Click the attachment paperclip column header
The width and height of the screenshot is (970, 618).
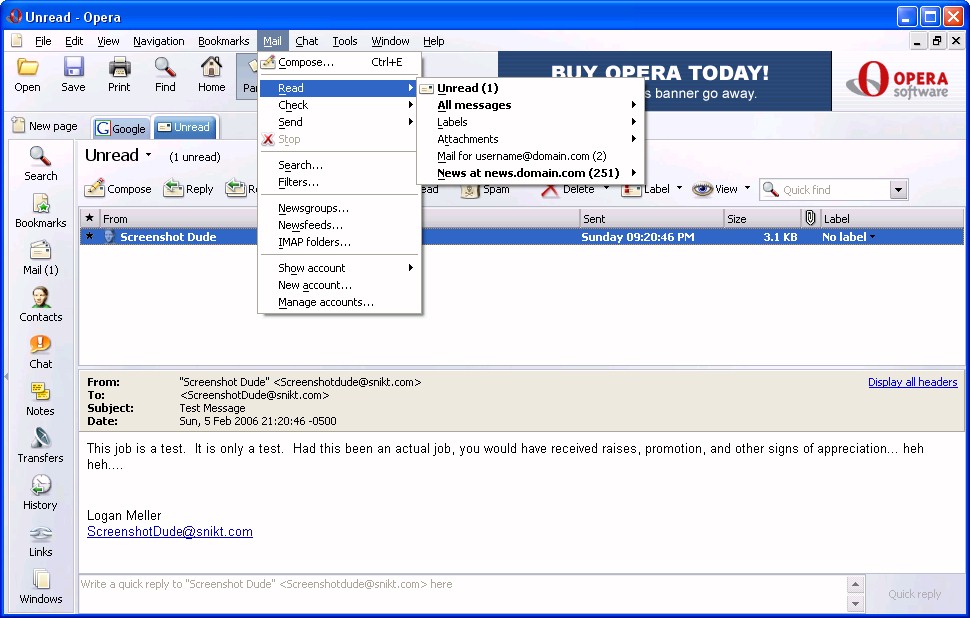point(810,218)
